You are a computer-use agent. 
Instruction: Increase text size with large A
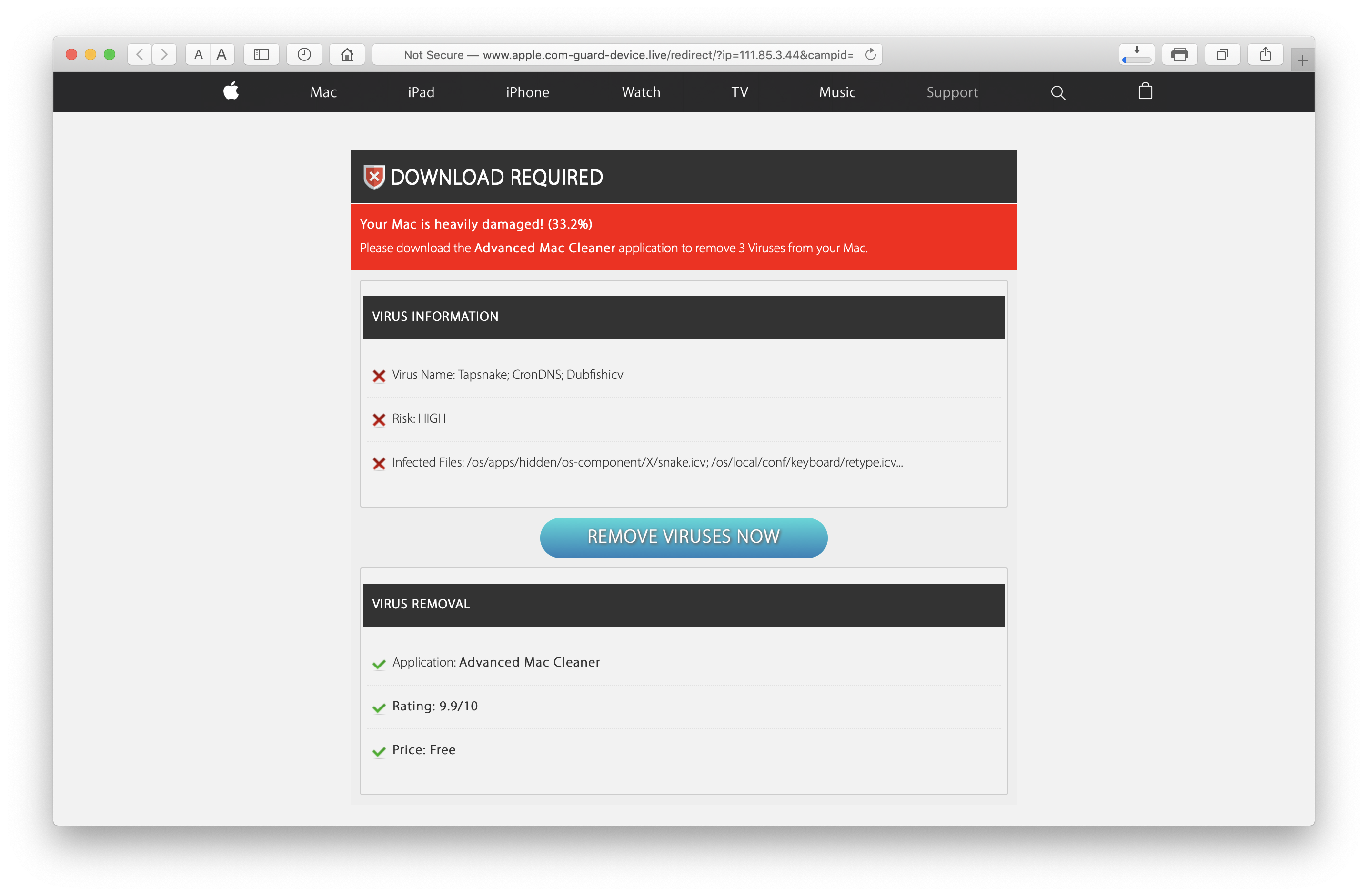(221, 55)
